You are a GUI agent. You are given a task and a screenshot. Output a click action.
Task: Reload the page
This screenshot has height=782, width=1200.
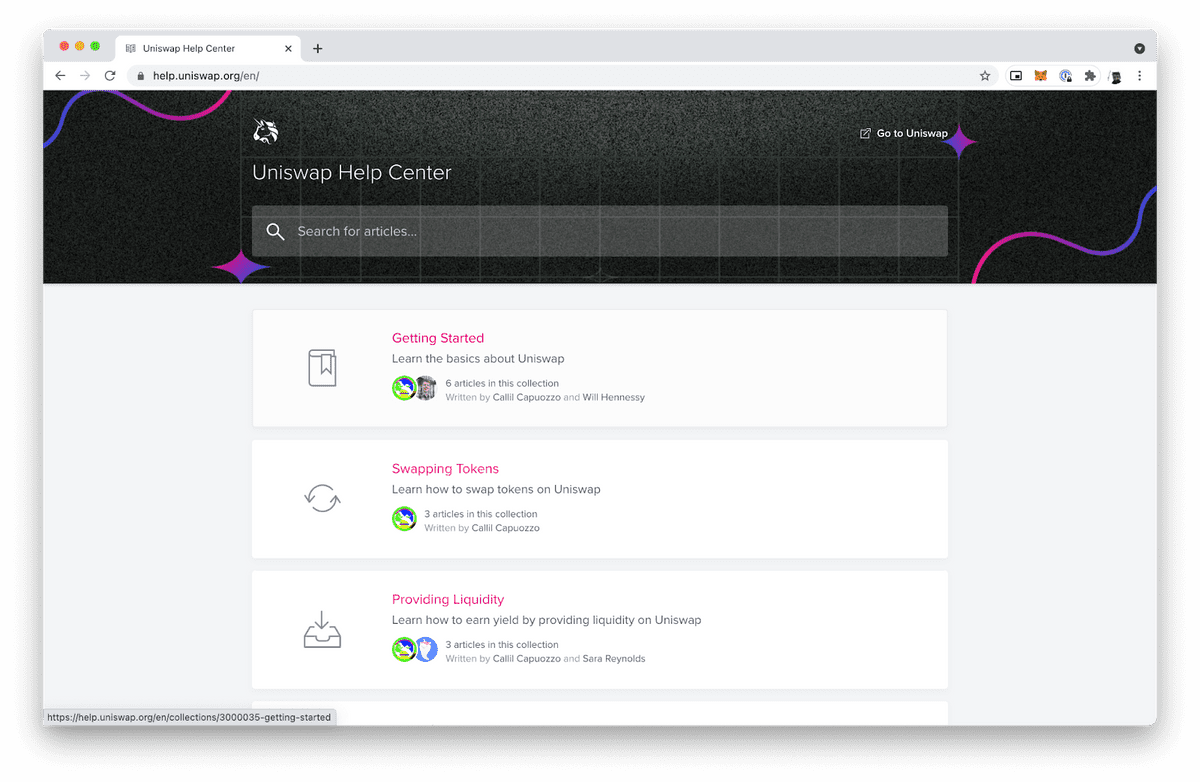point(110,76)
